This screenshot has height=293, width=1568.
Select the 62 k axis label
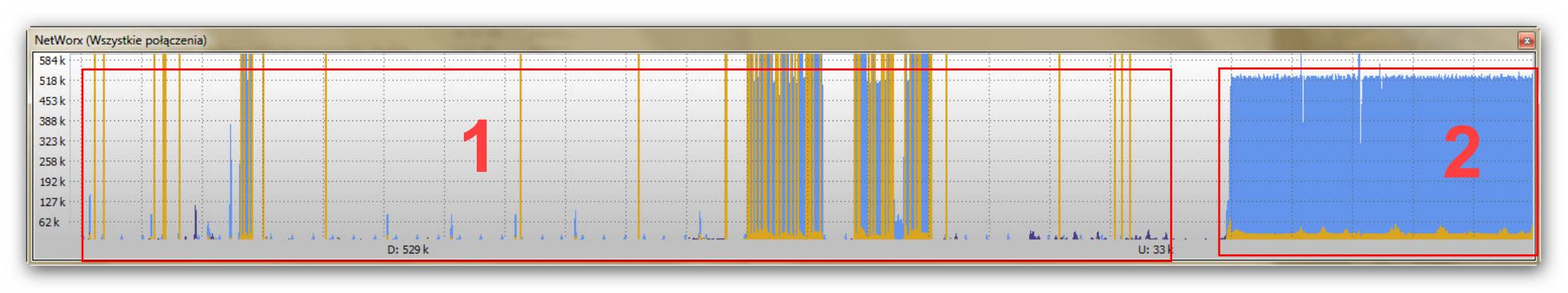click(x=49, y=223)
